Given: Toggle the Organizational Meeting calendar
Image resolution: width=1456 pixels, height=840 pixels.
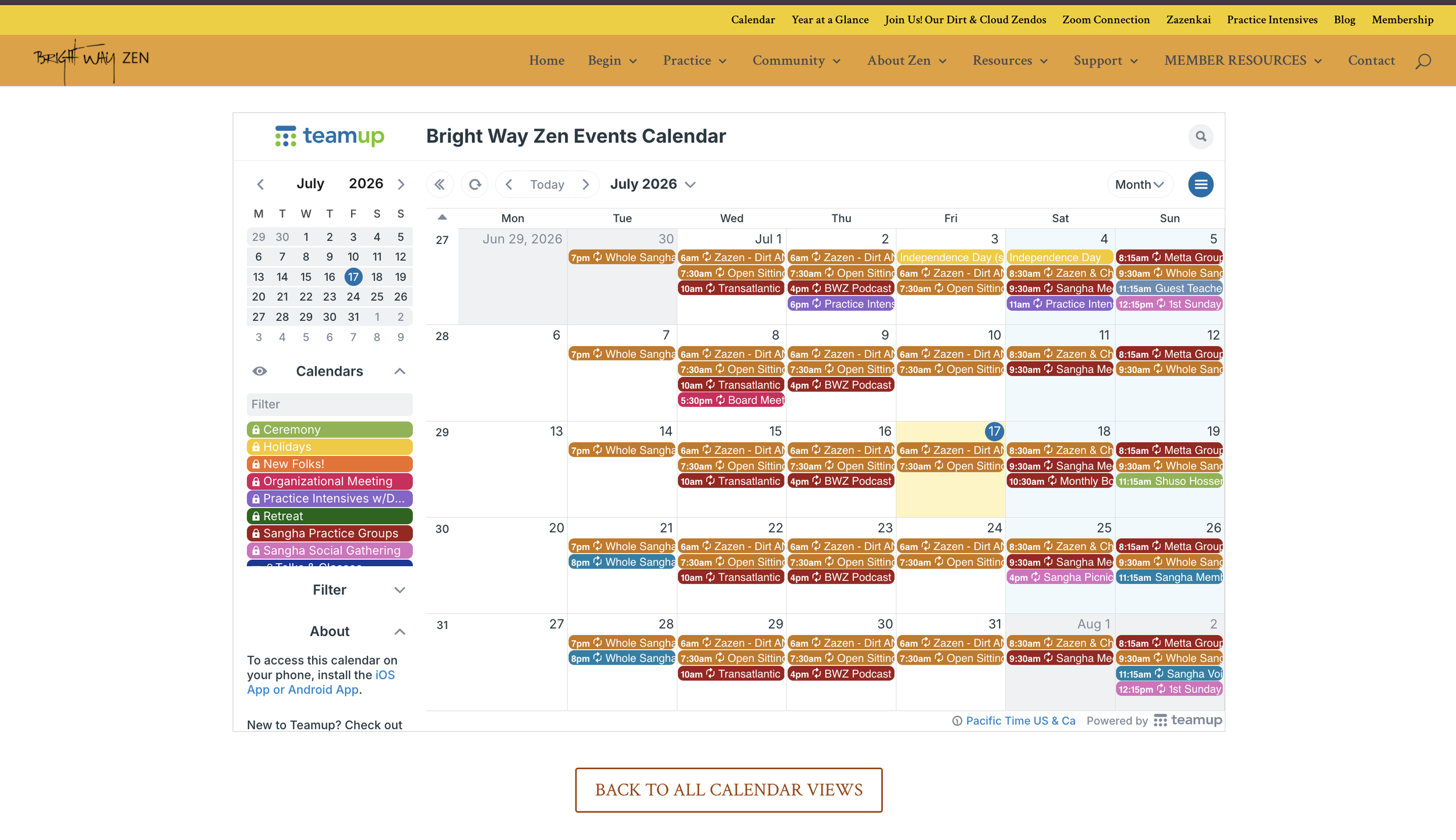Looking at the screenshot, I should pyautogui.click(x=330, y=481).
